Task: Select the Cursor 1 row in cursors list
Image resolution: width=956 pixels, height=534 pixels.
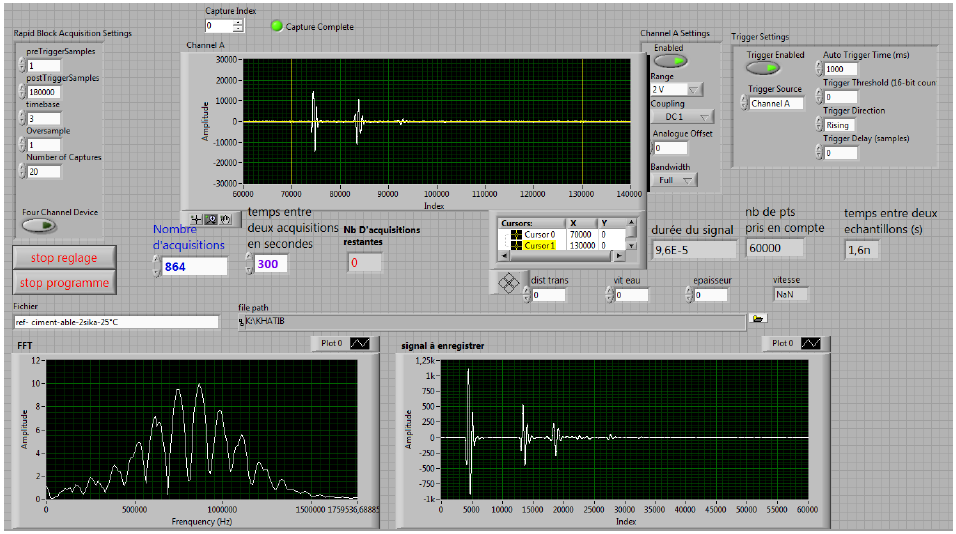Action: pos(540,245)
